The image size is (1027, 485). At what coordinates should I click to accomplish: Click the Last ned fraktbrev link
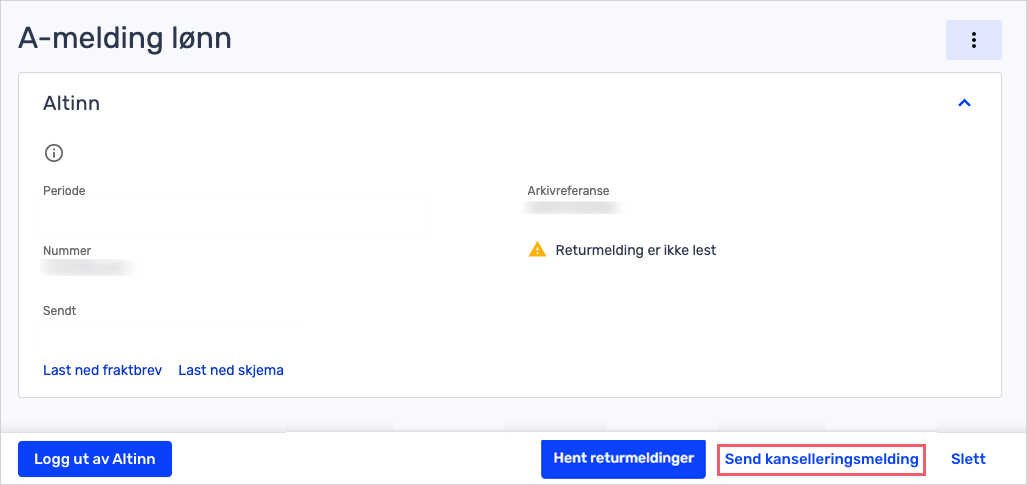(x=102, y=370)
